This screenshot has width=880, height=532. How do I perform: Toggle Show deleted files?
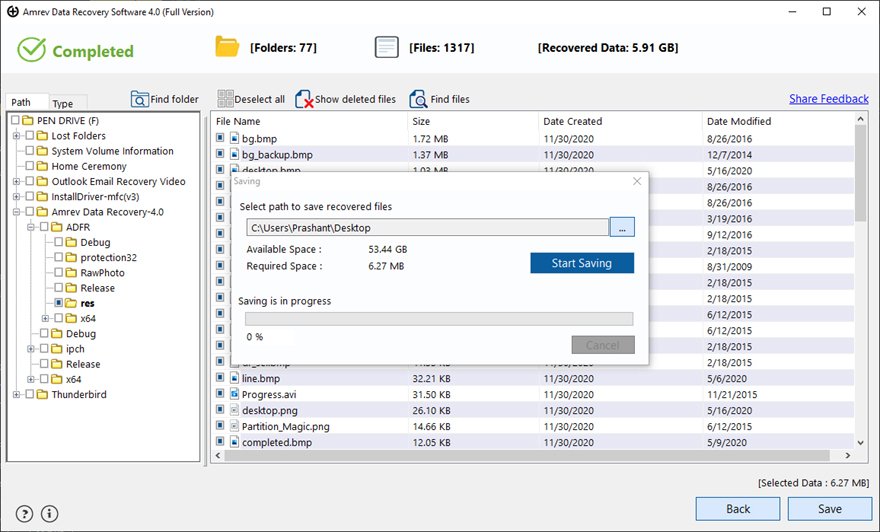346,99
